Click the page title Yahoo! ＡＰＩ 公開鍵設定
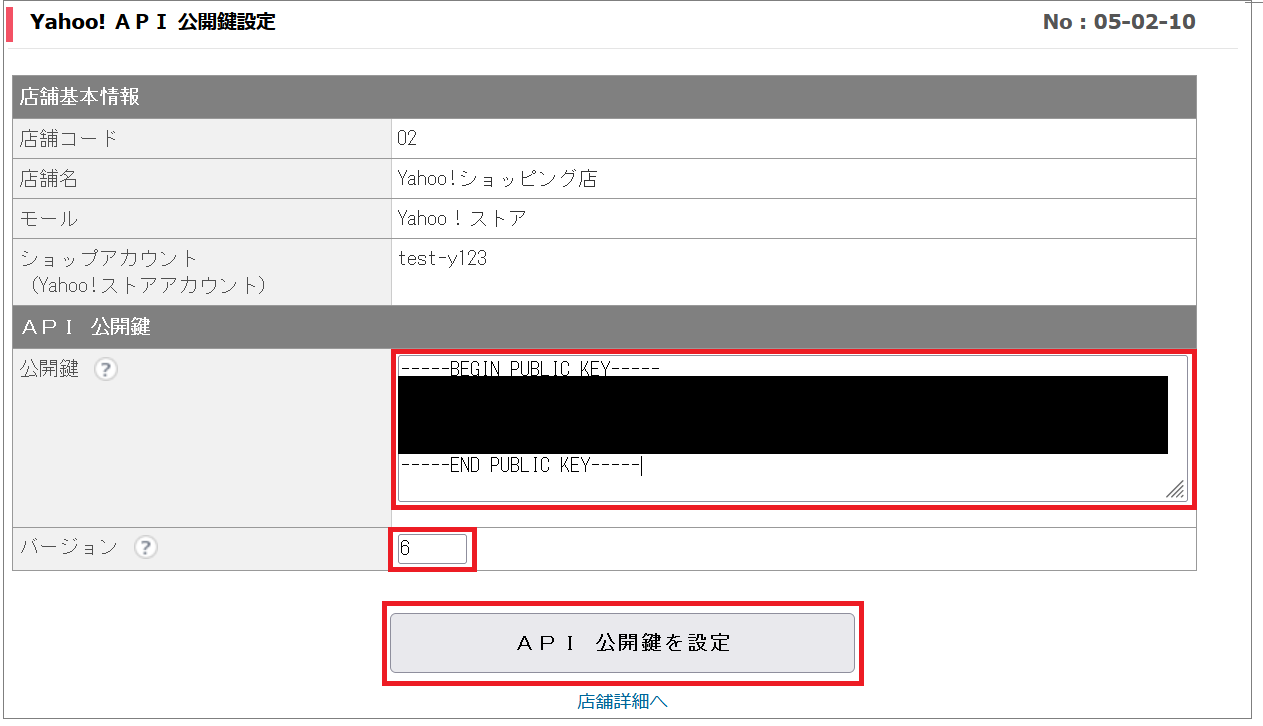Image resolution: width=1263 pixels, height=726 pixels. 152,22
